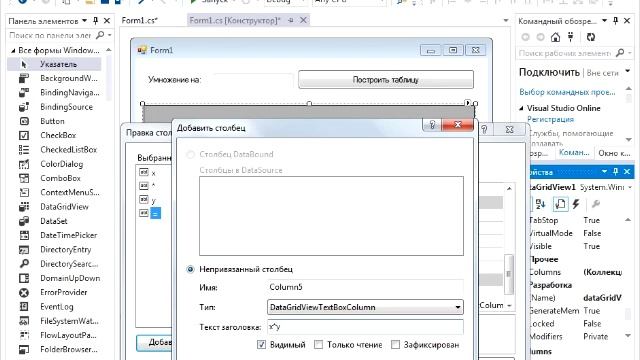Click the Имя column name field
The image size is (640, 360).
(x=365, y=287)
